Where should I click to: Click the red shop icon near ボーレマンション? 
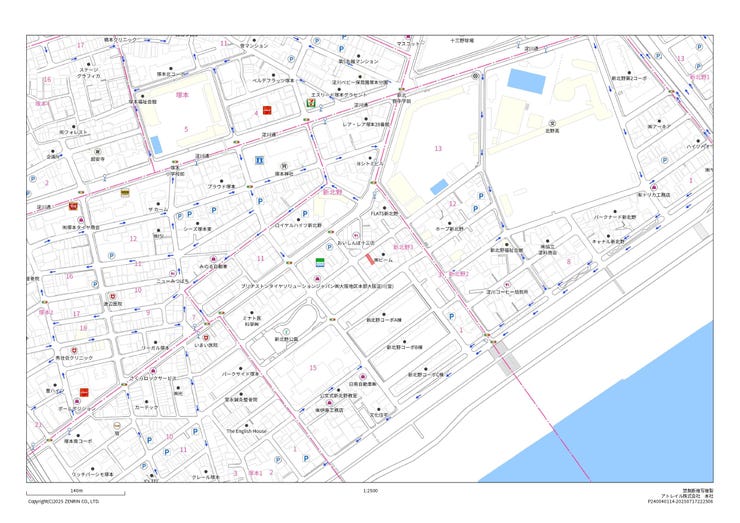click(84, 392)
